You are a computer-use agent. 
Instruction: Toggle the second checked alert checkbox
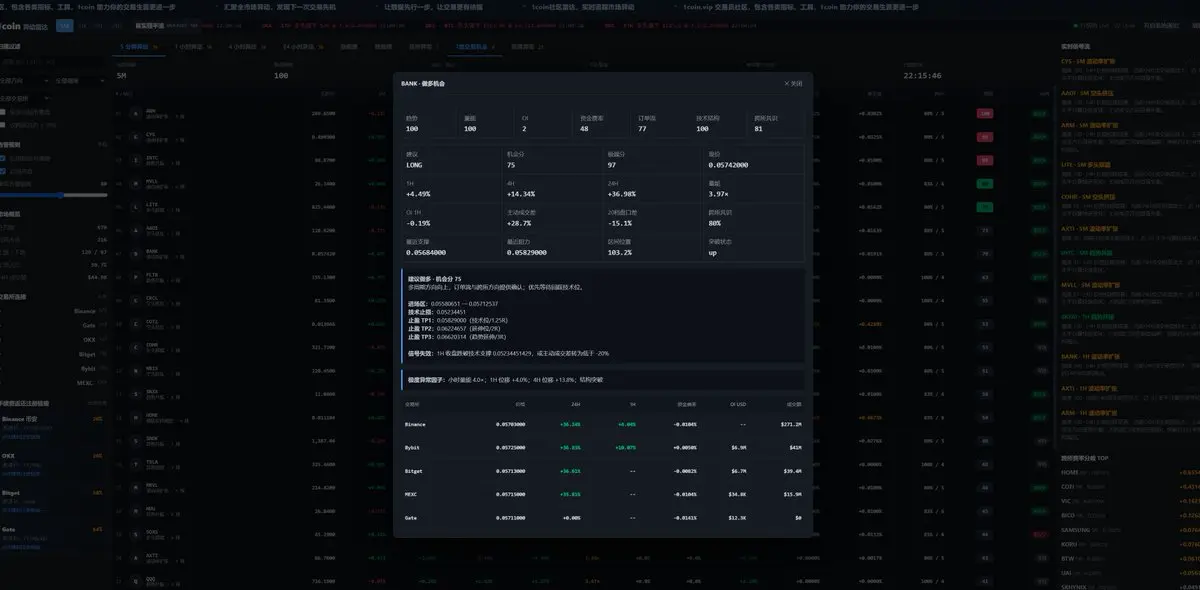tap(3, 171)
